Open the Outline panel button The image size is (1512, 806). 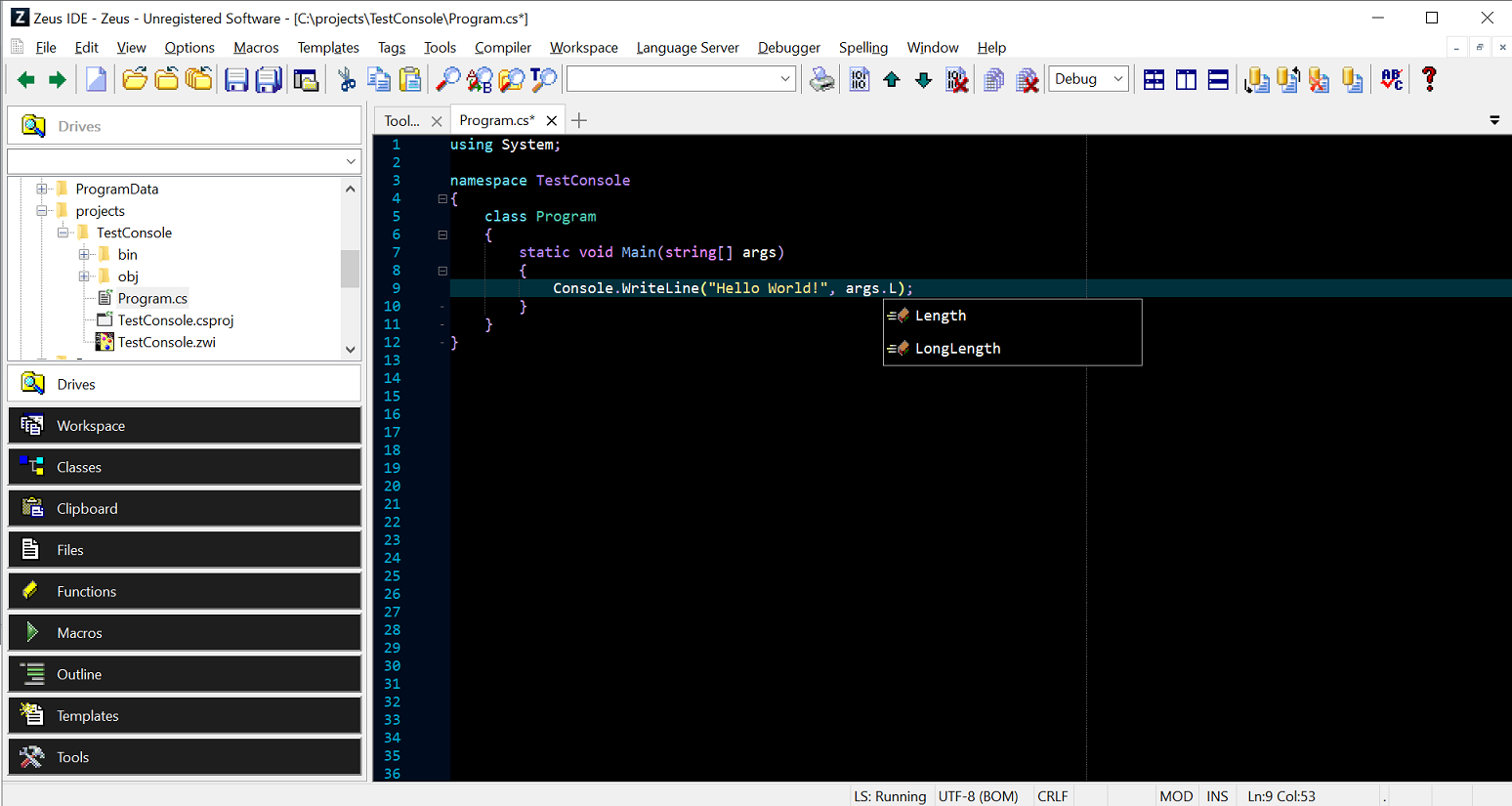(x=185, y=674)
